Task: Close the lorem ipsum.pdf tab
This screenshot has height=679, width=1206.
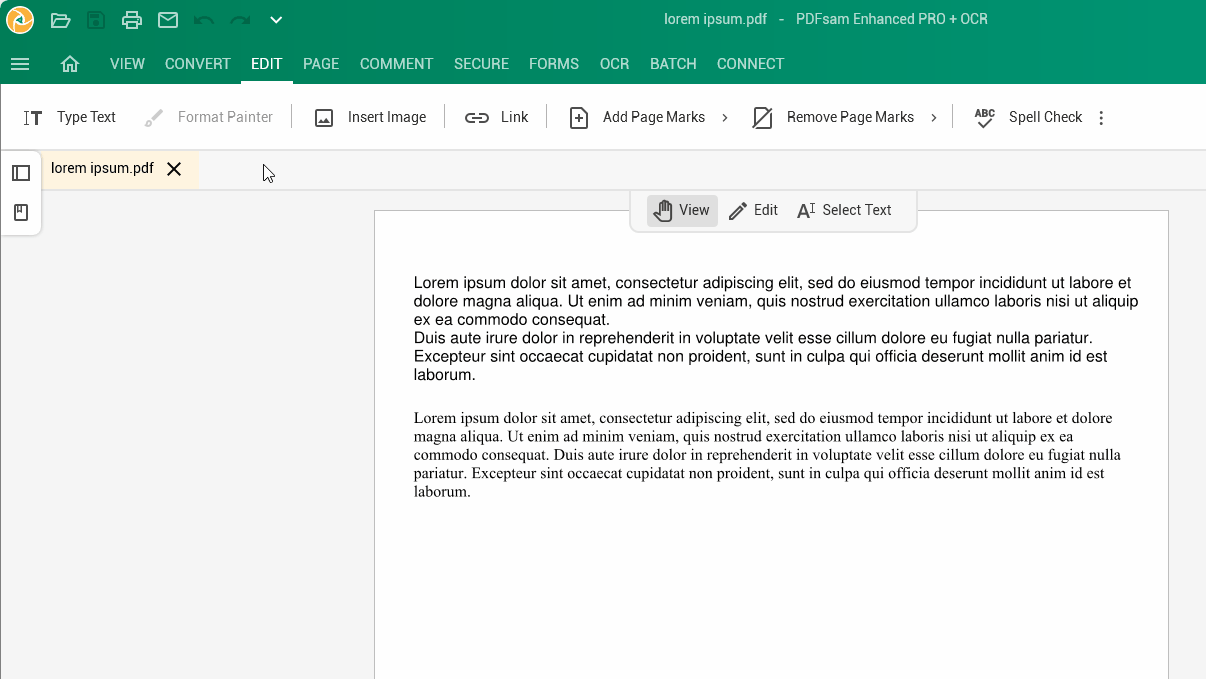Action: (x=174, y=169)
